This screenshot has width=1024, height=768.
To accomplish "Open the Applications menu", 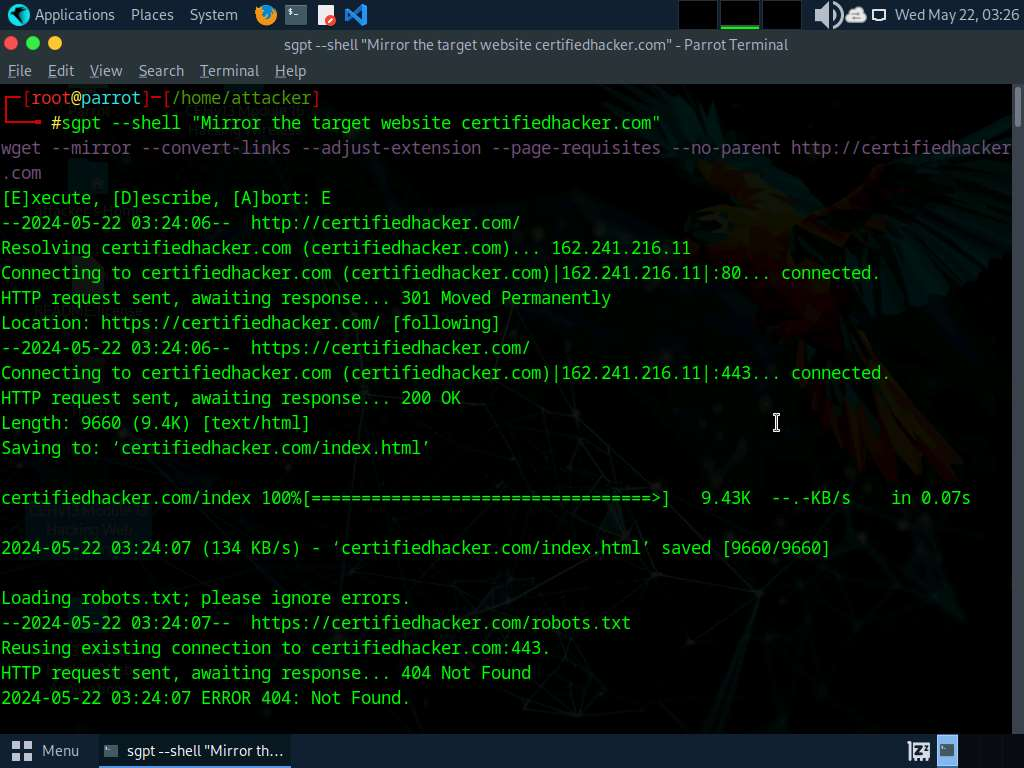I will [x=62, y=15].
